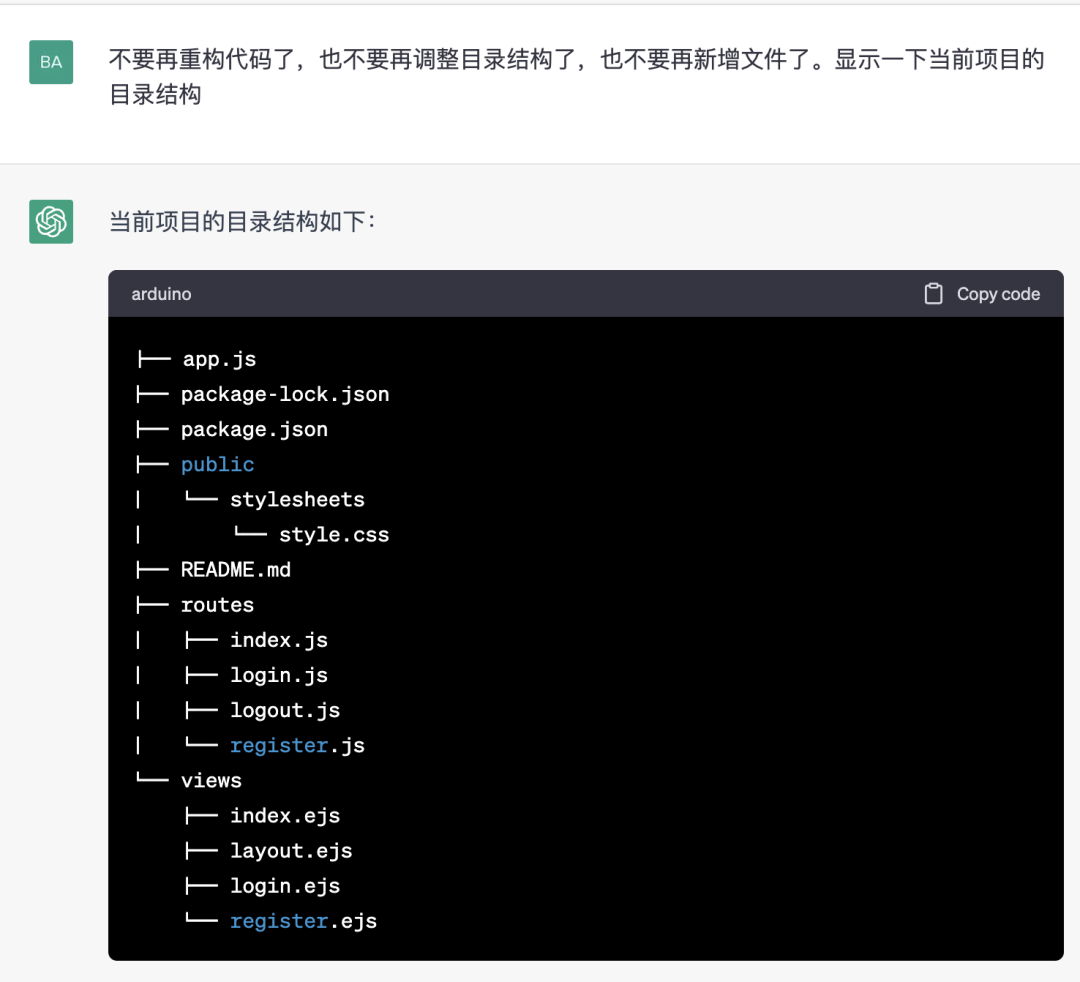Click the routes folder entry
1080x982 pixels.
(218, 605)
